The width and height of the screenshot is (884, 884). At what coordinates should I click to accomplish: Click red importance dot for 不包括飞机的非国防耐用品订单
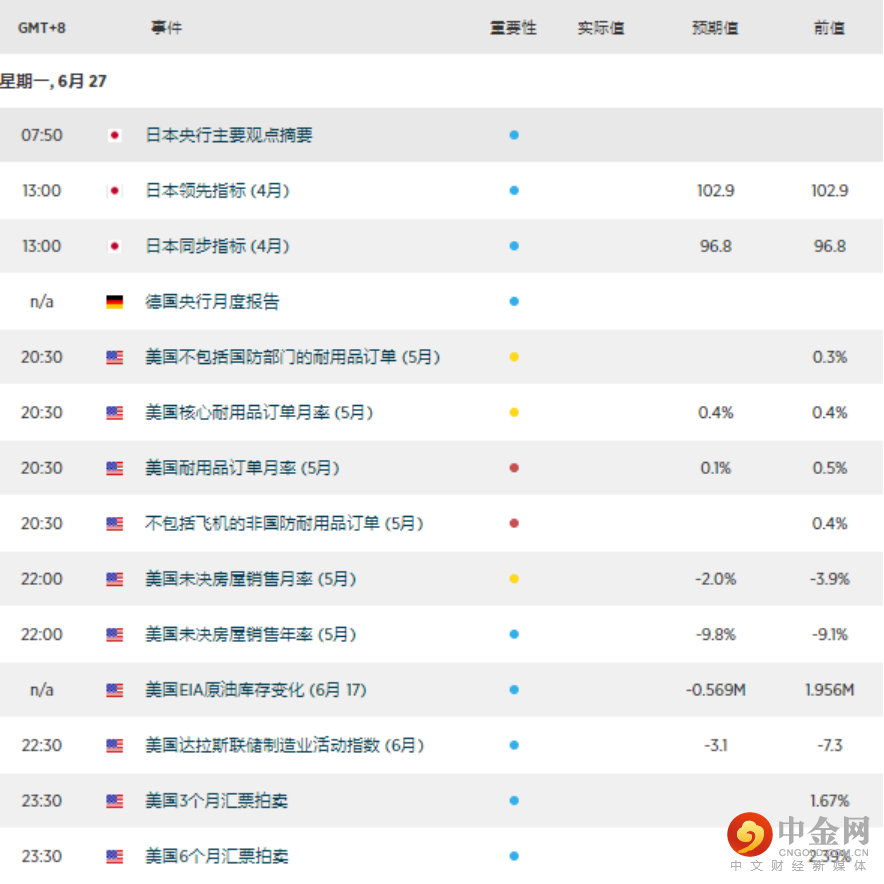514,524
